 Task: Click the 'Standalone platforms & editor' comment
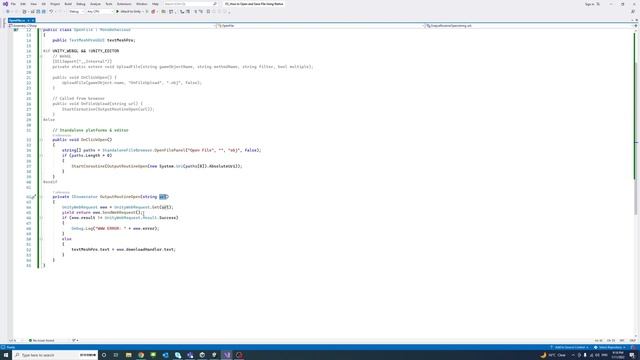pos(90,130)
